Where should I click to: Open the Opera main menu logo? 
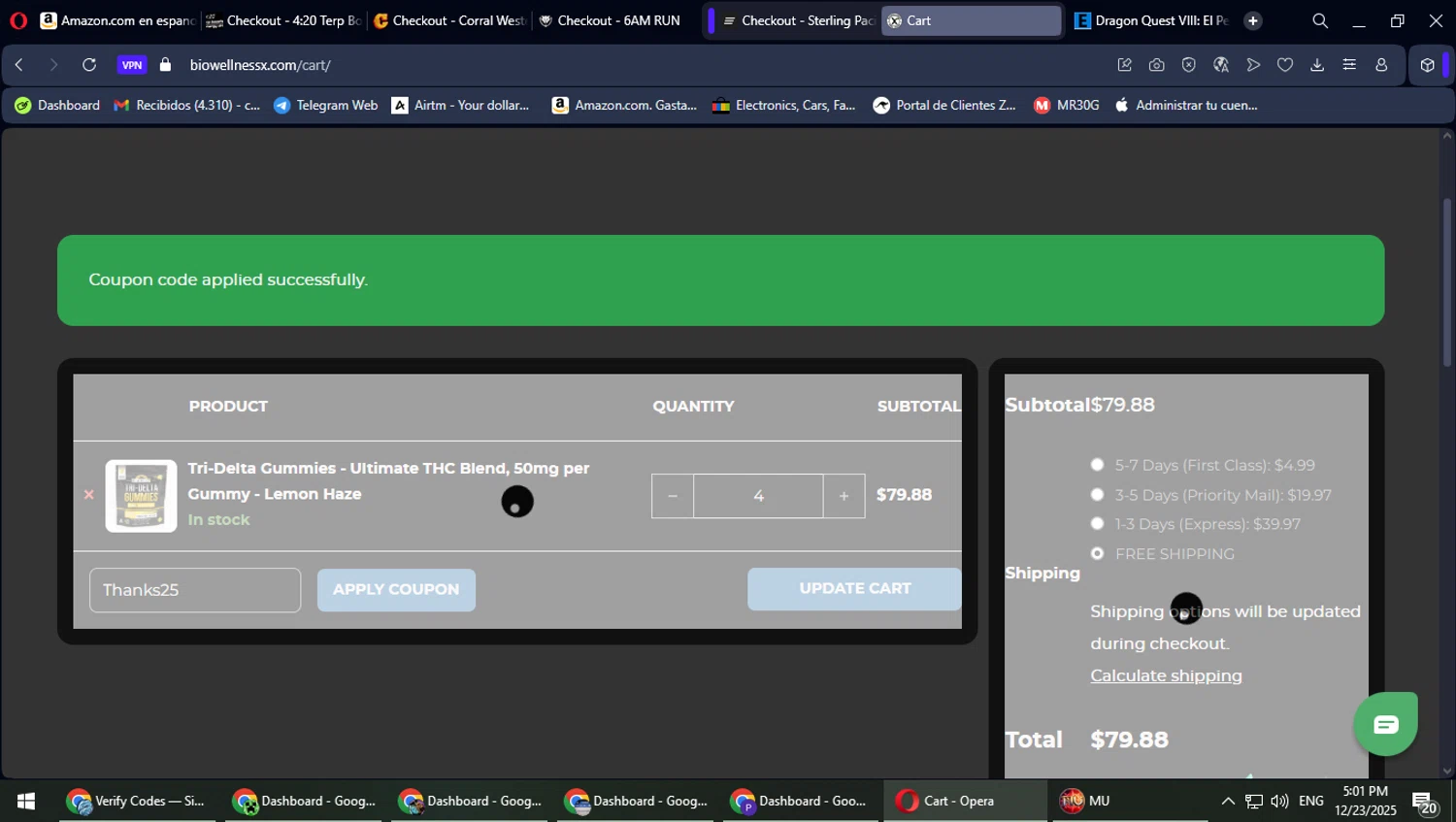click(x=18, y=20)
